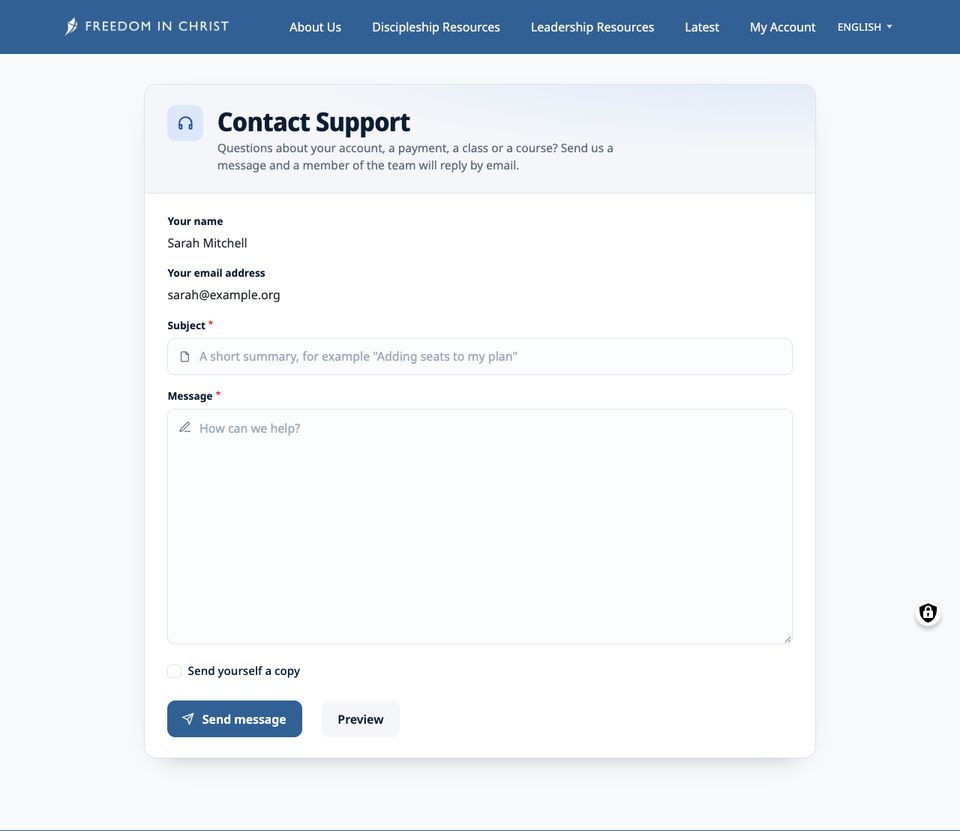Open the Discipleship Resources menu
Screen dimensions: 960x831
pos(436,27)
